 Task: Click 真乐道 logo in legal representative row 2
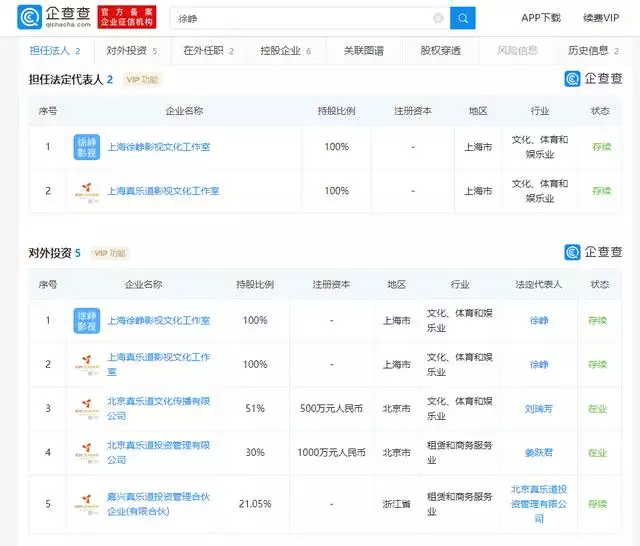pyautogui.click(x=87, y=191)
